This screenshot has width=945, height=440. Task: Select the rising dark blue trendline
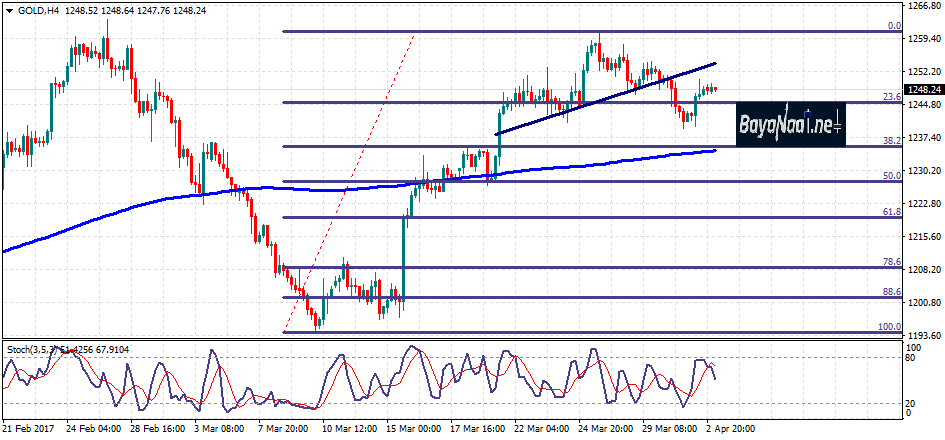pyautogui.click(x=600, y=99)
